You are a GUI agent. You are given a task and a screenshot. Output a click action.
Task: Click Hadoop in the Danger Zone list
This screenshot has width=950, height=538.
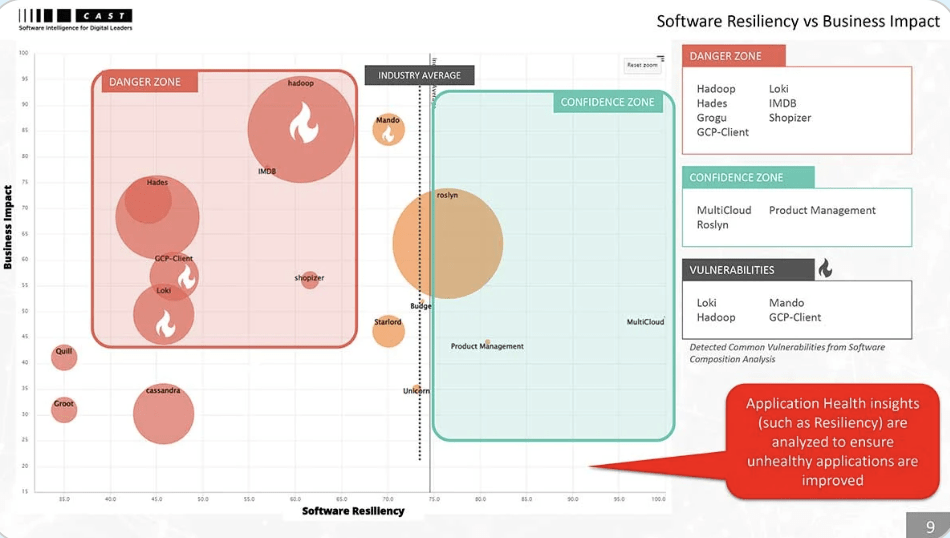tap(716, 88)
